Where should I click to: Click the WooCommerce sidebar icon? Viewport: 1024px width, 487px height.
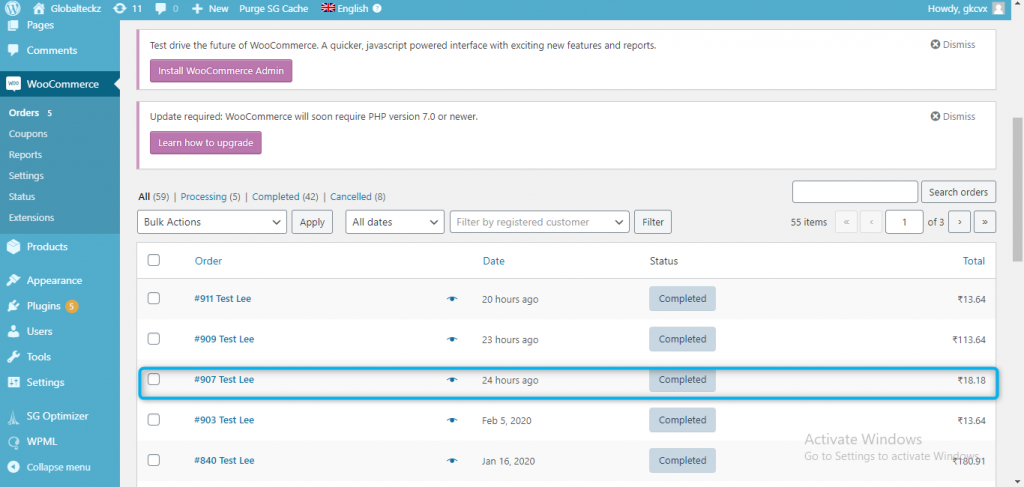13,84
